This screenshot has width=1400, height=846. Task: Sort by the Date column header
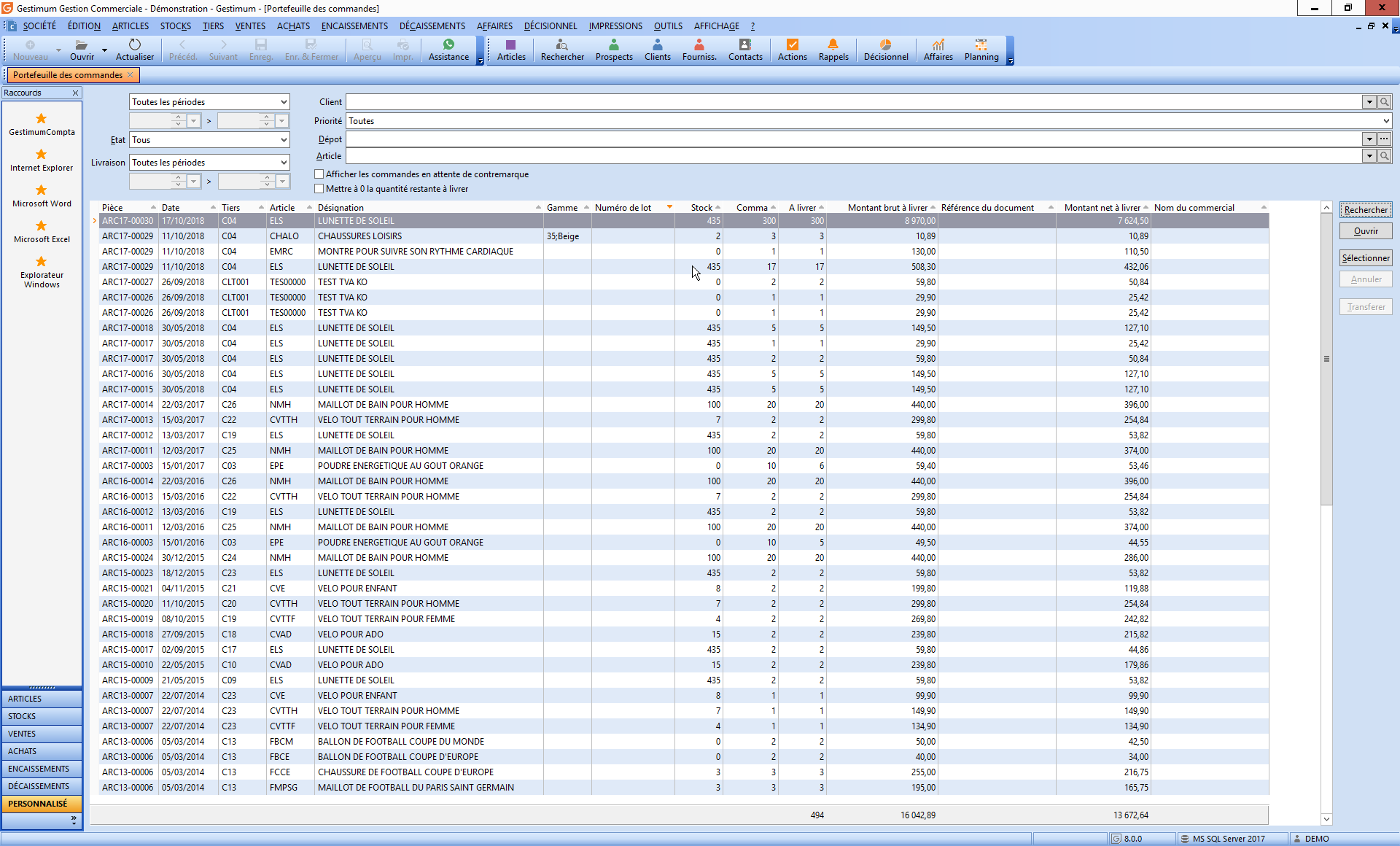coord(188,208)
